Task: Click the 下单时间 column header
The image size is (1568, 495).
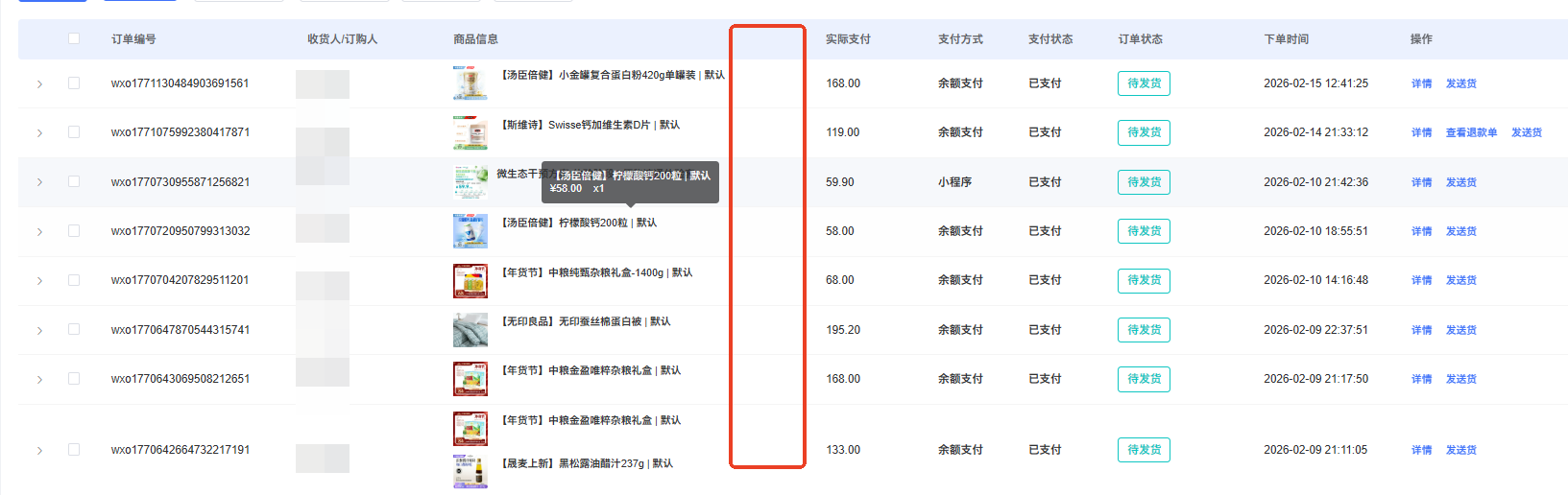Action: coord(1286,39)
